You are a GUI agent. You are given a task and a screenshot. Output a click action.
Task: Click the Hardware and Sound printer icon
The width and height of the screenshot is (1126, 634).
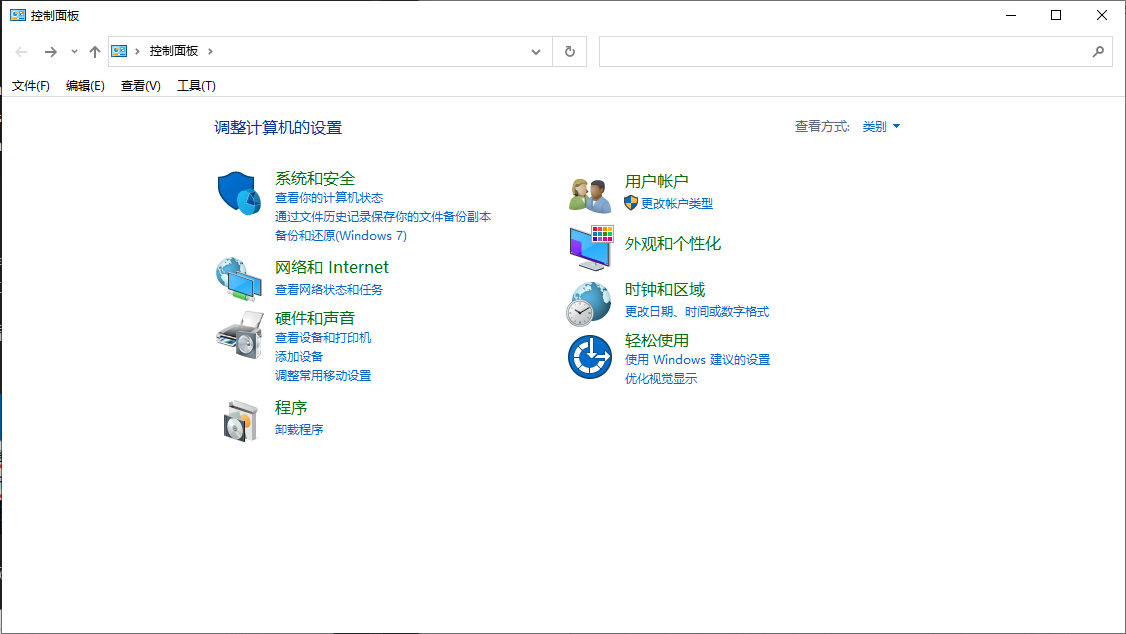(x=238, y=335)
